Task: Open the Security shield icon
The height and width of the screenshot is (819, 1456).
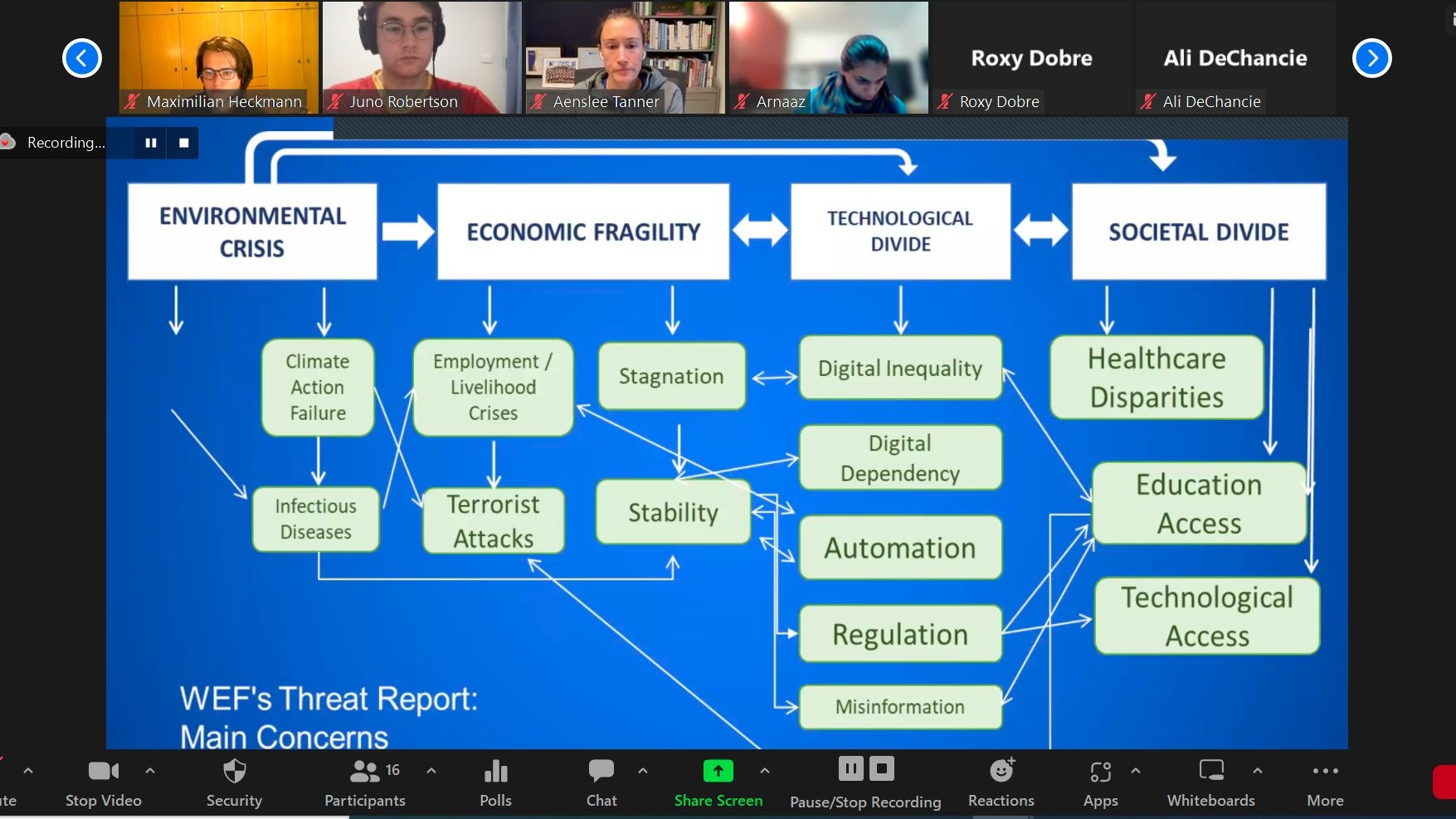Action: click(234, 773)
